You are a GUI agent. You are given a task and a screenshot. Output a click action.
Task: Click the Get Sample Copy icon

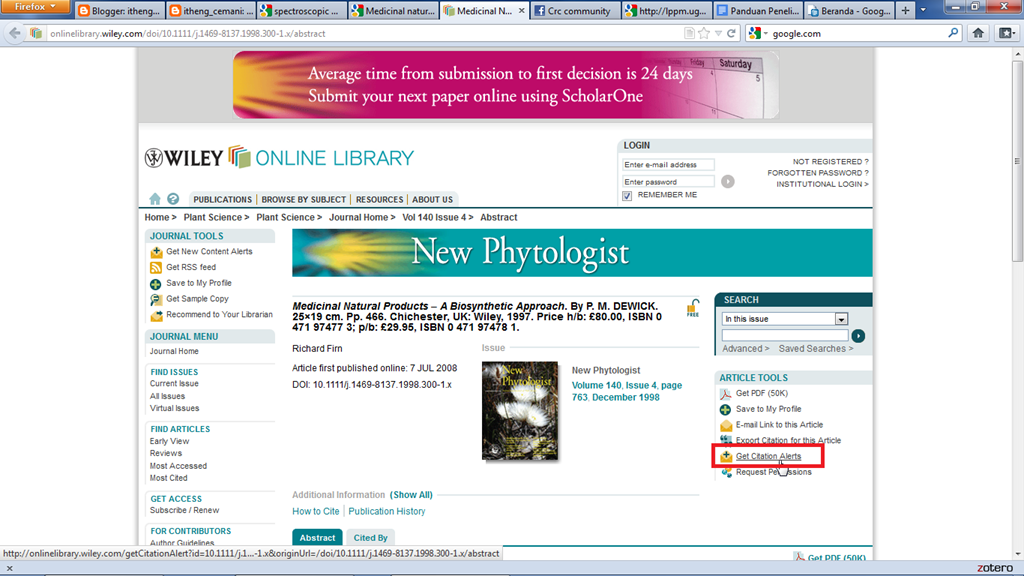[156, 299]
